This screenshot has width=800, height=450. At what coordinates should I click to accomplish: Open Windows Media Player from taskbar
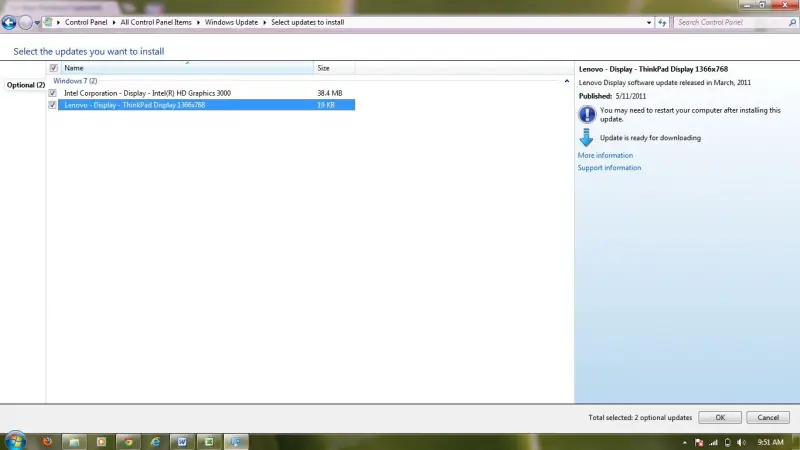pos(101,442)
